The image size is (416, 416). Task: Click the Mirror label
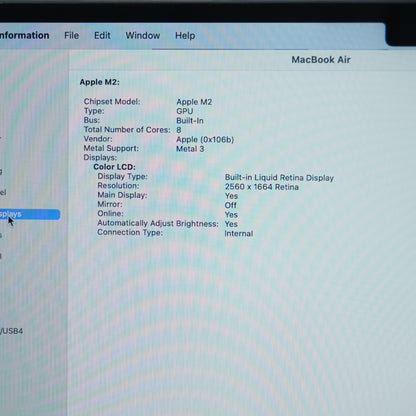click(110, 204)
